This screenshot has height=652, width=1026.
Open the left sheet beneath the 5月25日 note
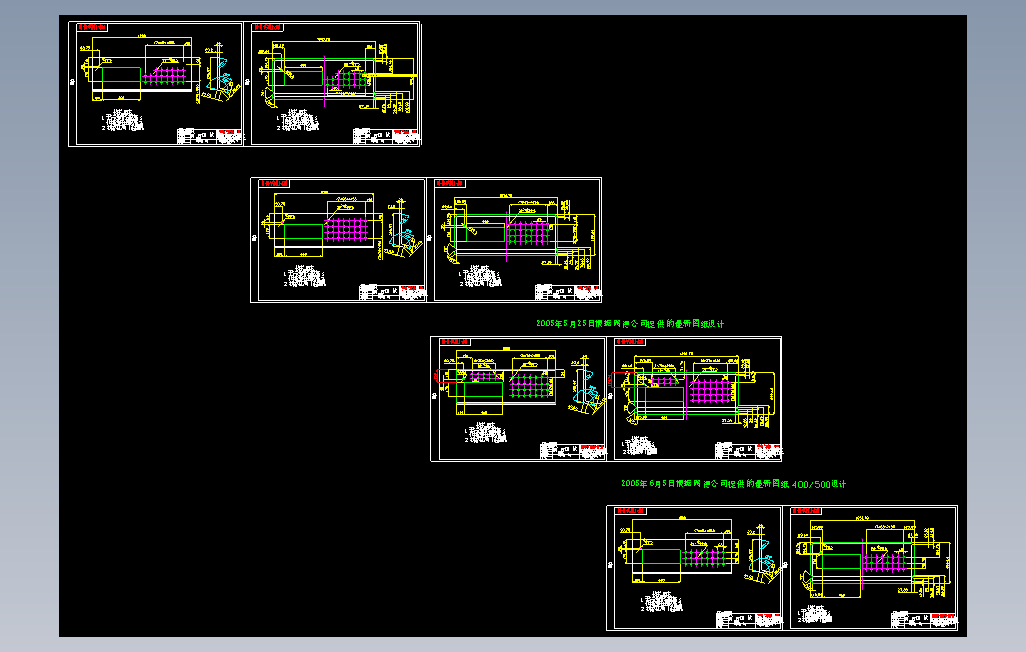pos(518,399)
